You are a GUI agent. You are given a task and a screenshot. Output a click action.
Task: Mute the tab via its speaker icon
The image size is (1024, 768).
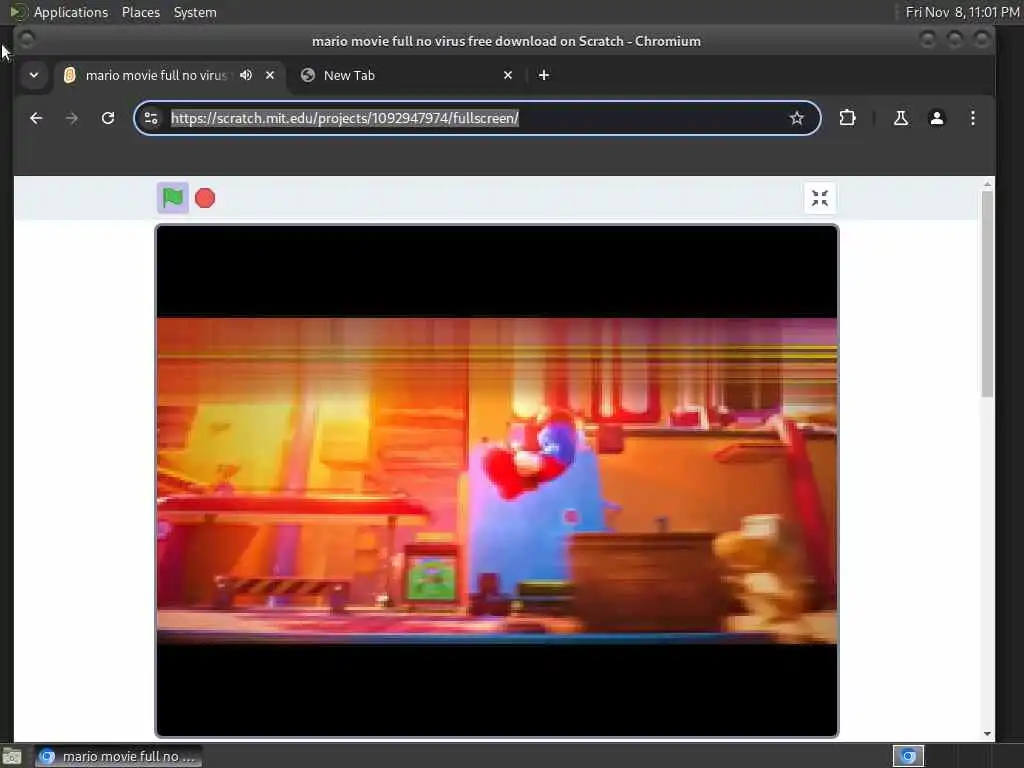point(246,75)
